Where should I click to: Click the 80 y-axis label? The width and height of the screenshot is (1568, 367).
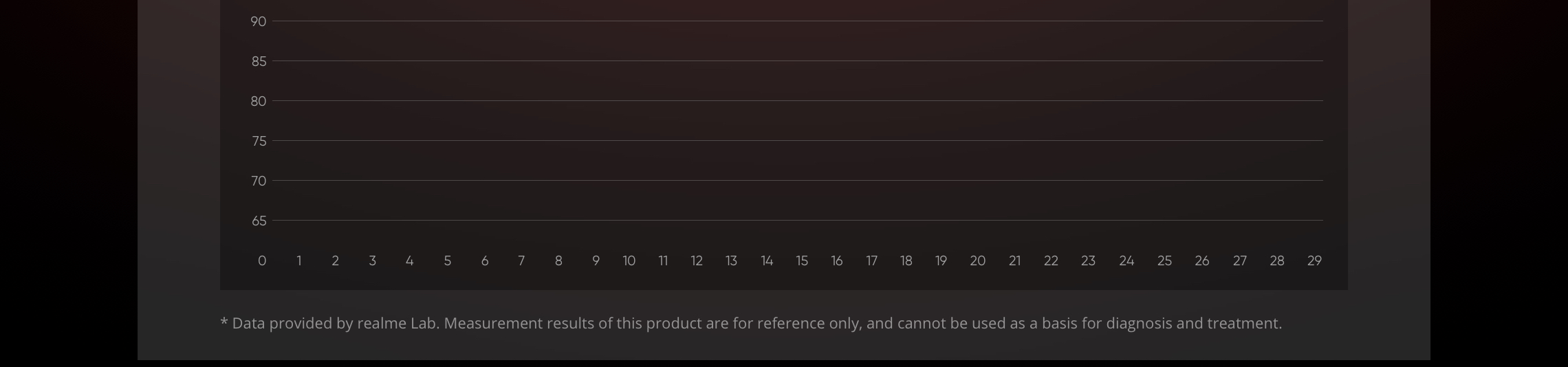click(258, 102)
